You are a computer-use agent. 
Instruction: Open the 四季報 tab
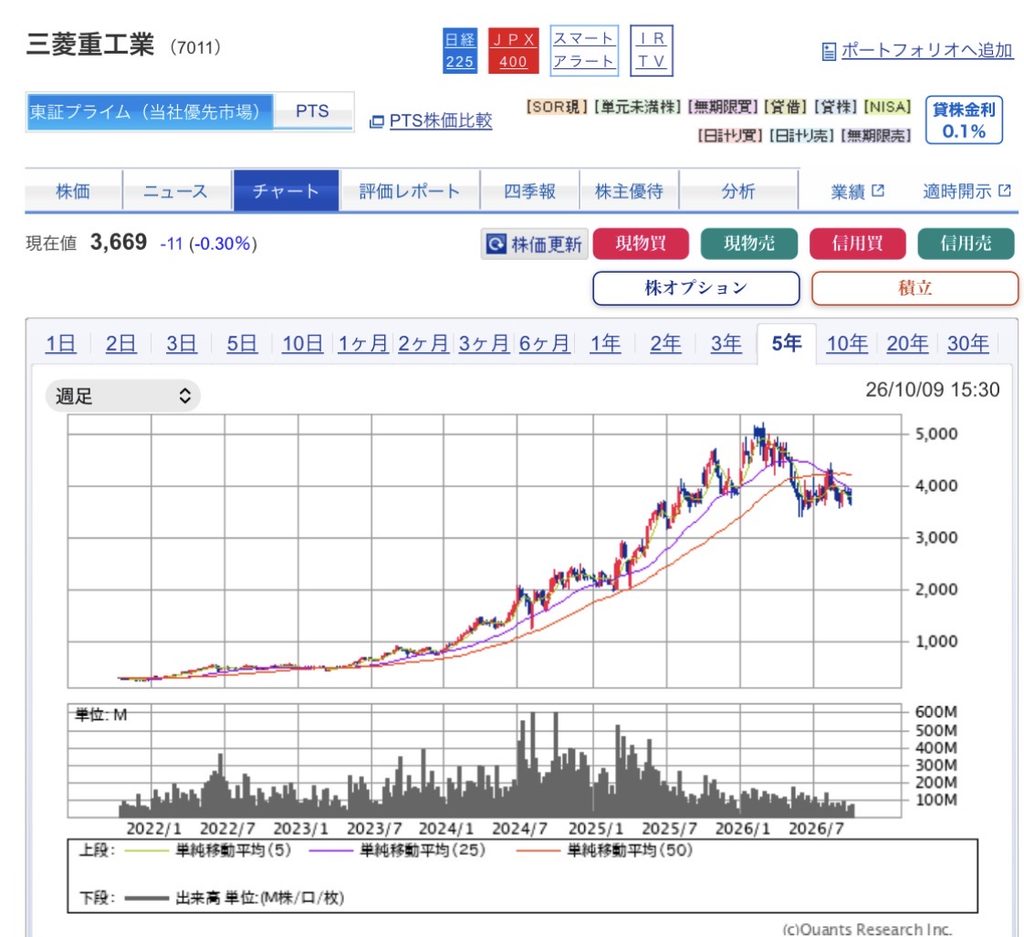tap(530, 191)
